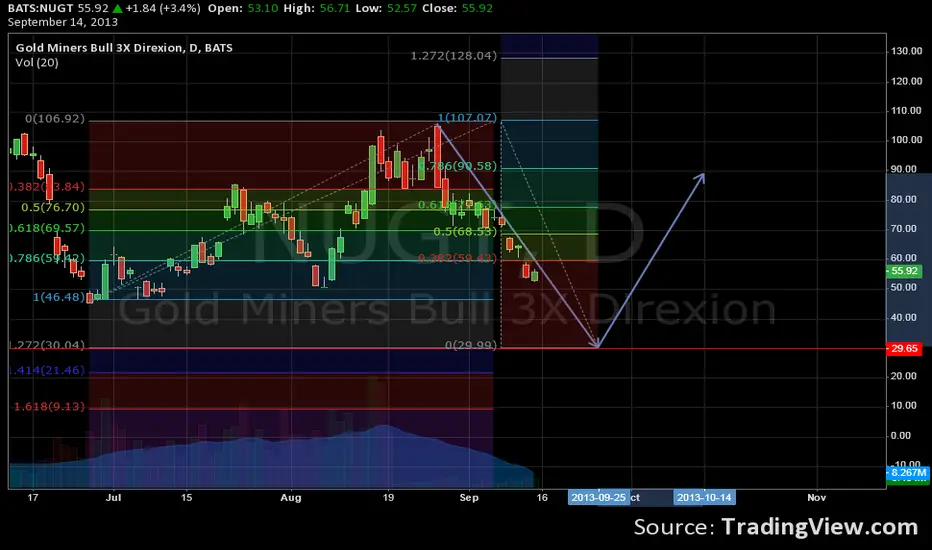Click the +1.84 (+3.4%) change text

(163, 8)
